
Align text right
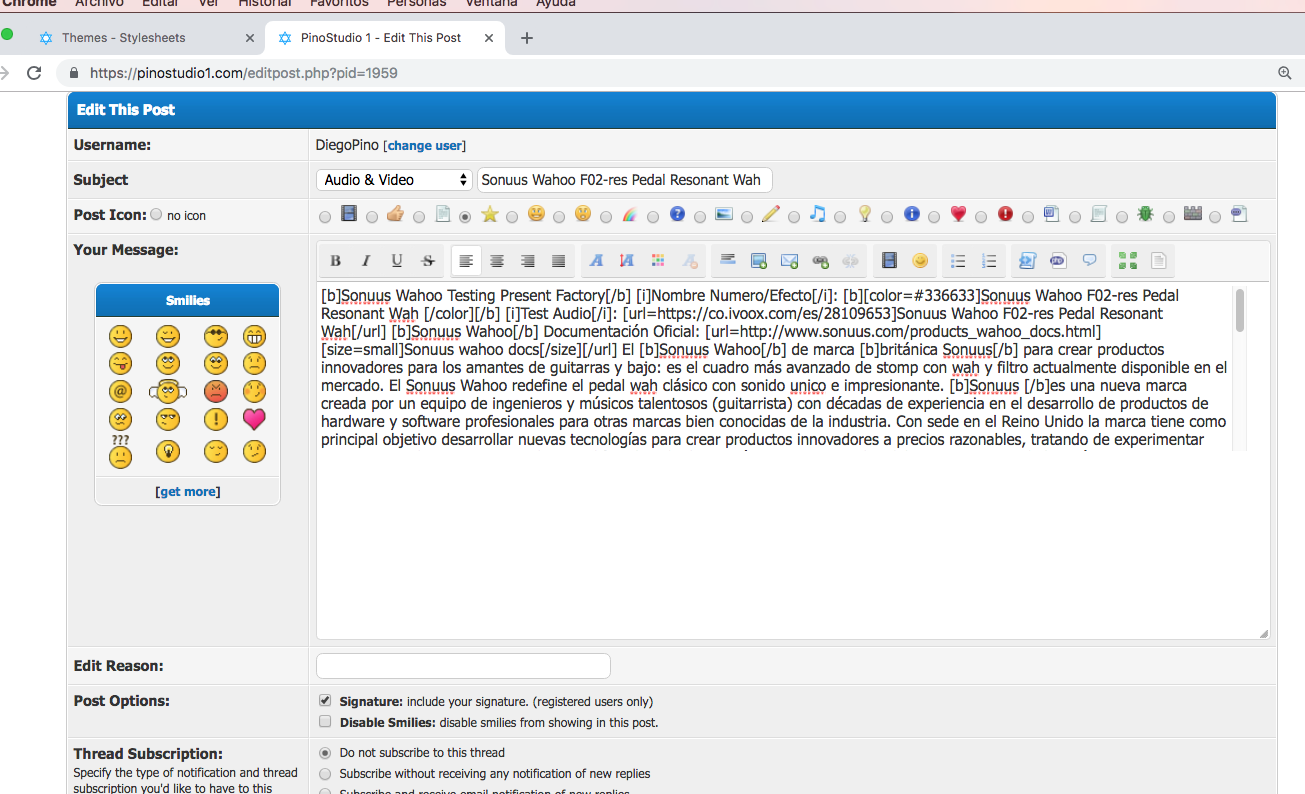click(528, 261)
